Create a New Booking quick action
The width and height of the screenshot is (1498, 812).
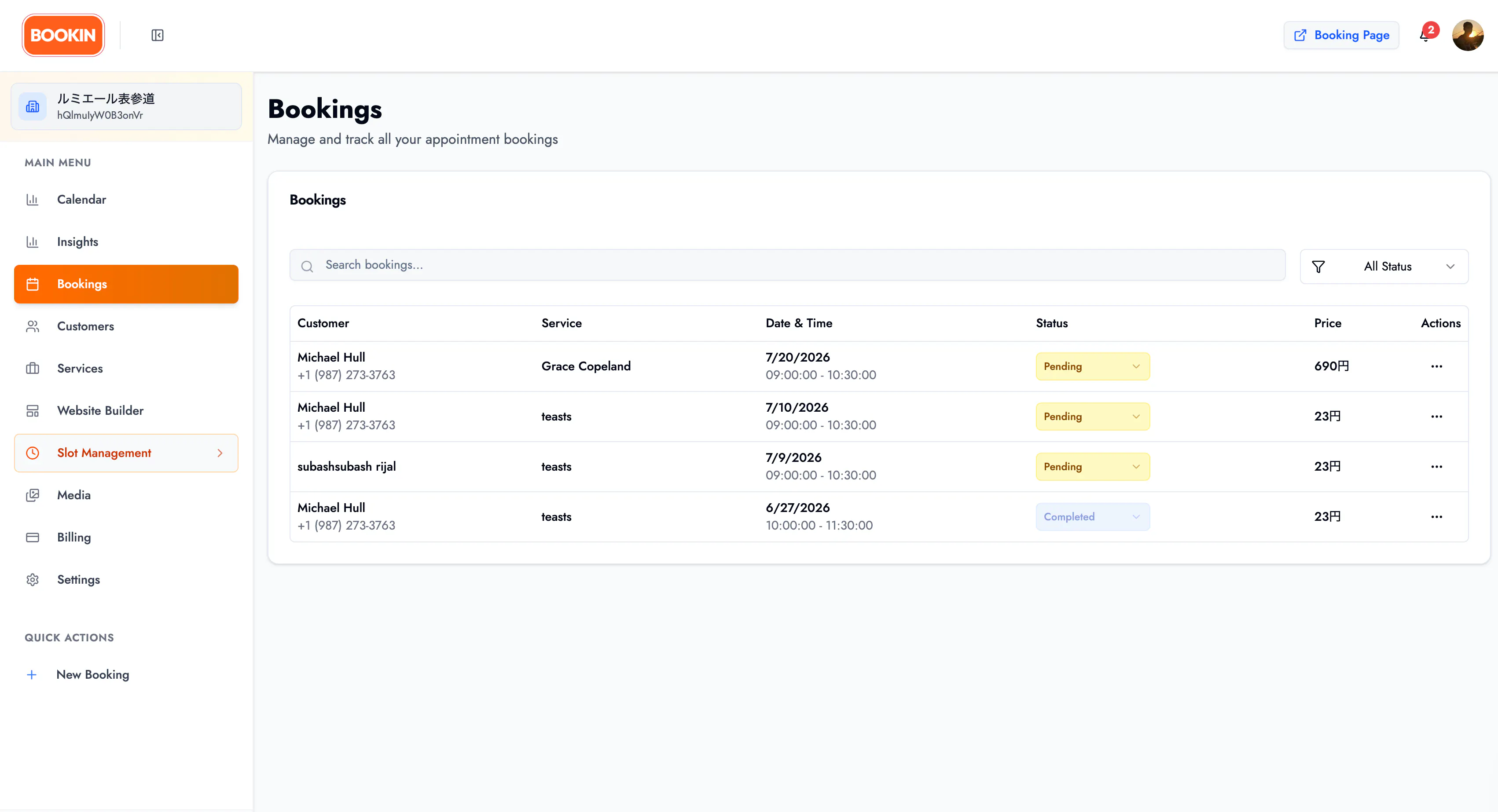pyautogui.click(x=126, y=674)
